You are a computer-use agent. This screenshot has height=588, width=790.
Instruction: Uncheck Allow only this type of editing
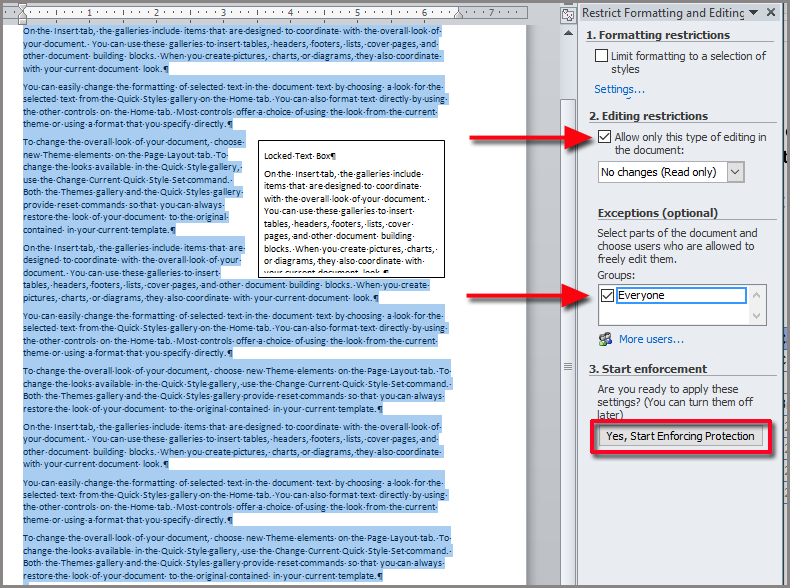tap(605, 137)
